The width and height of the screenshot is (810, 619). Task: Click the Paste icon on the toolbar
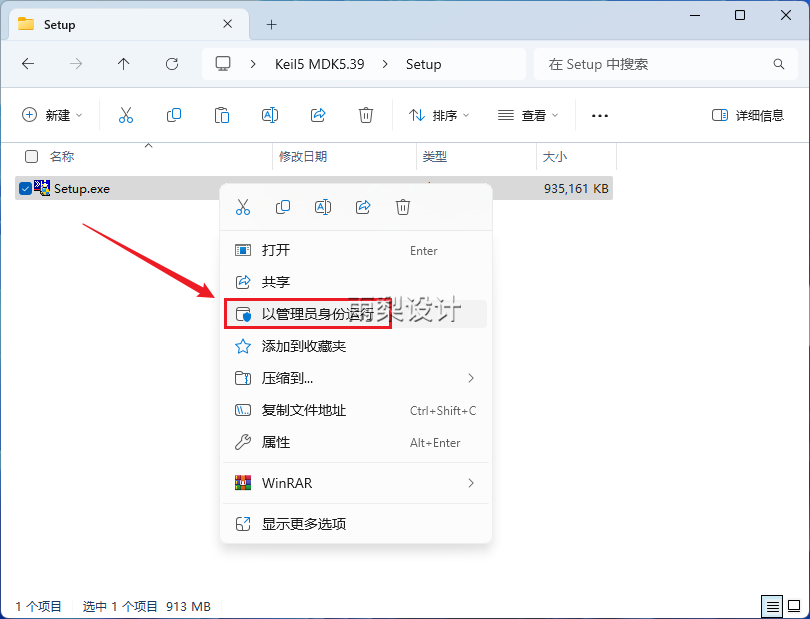221,114
